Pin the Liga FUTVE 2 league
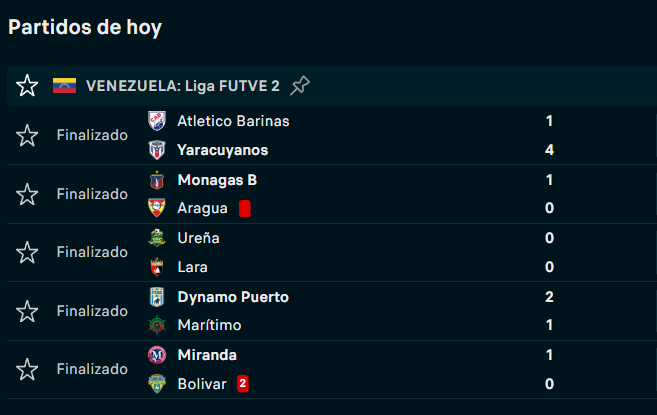This screenshot has height=415, width=657. pos(300,86)
